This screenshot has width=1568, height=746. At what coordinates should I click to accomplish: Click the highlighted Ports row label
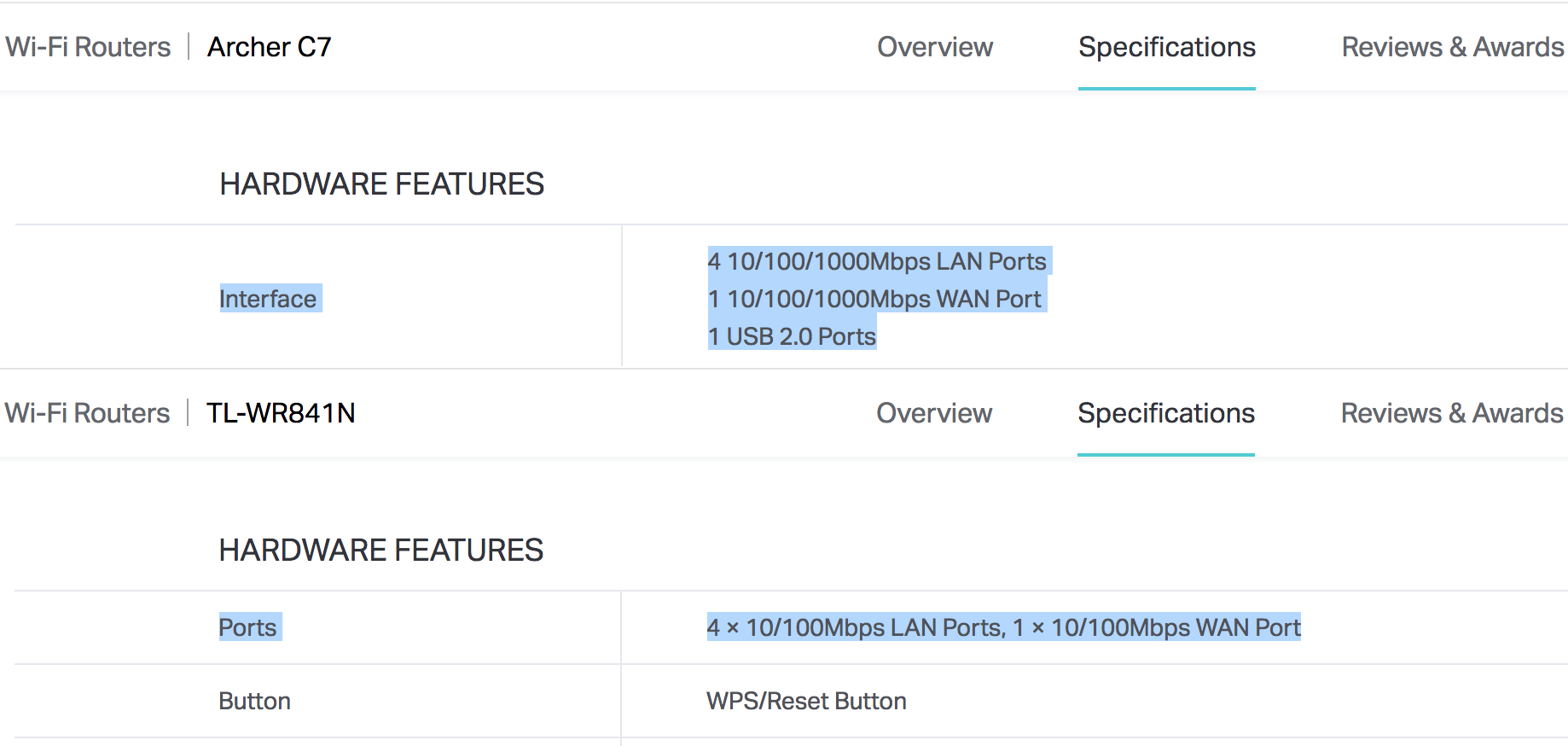coord(247,627)
